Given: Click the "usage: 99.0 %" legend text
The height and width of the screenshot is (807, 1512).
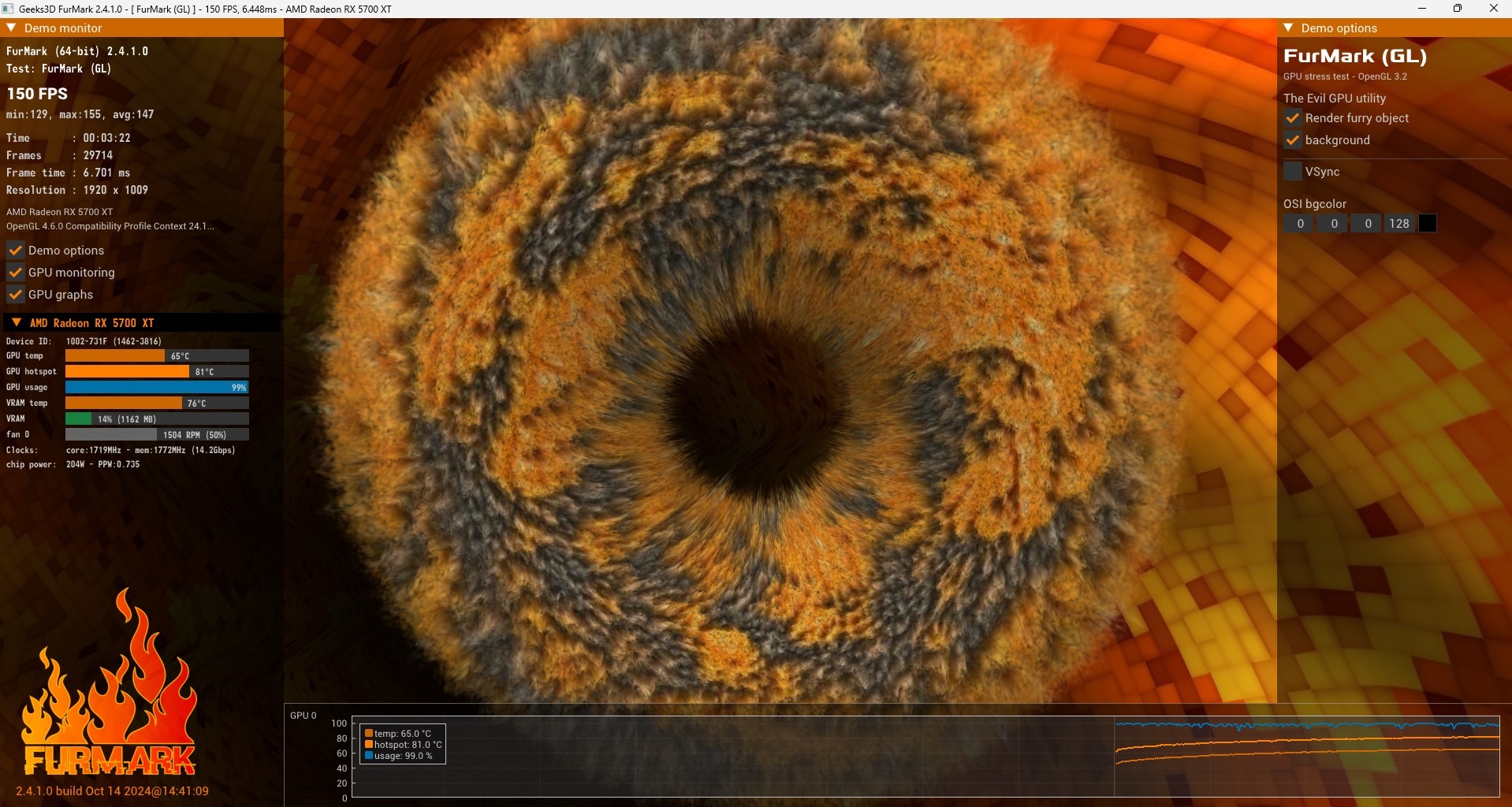Looking at the screenshot, I should 404,756.
